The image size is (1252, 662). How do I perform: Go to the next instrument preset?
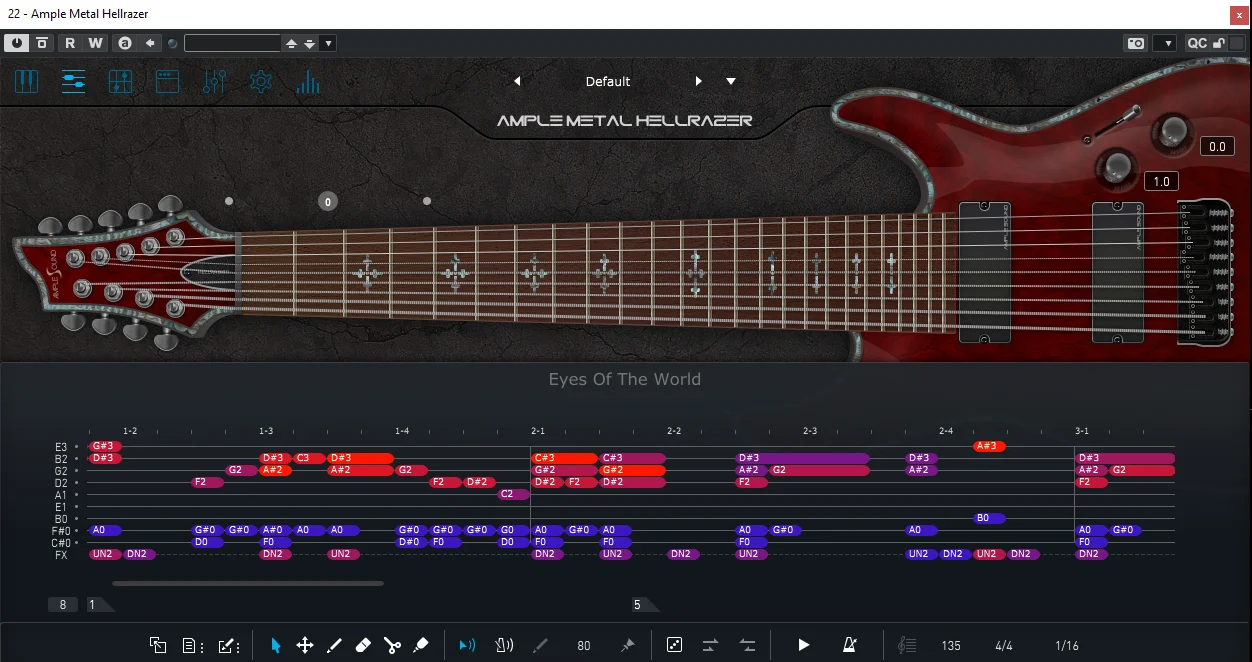coord(699,82)
